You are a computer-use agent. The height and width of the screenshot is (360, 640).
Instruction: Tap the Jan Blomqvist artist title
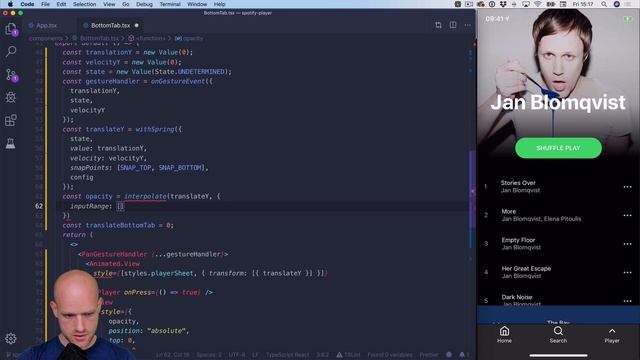click(558, 102)
